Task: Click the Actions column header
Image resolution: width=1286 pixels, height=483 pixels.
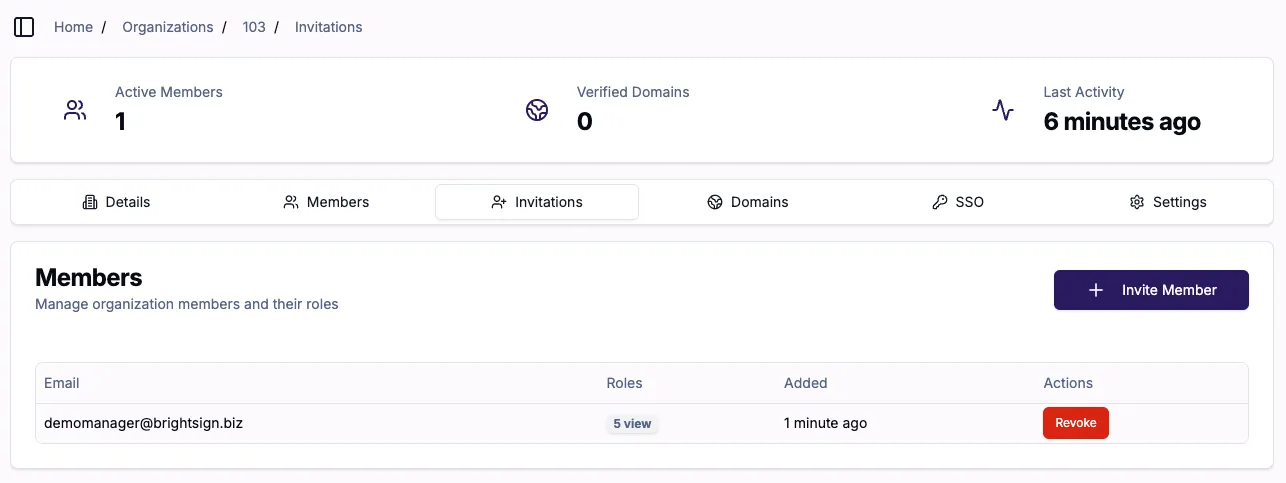Action: (x=1068, y=383)
